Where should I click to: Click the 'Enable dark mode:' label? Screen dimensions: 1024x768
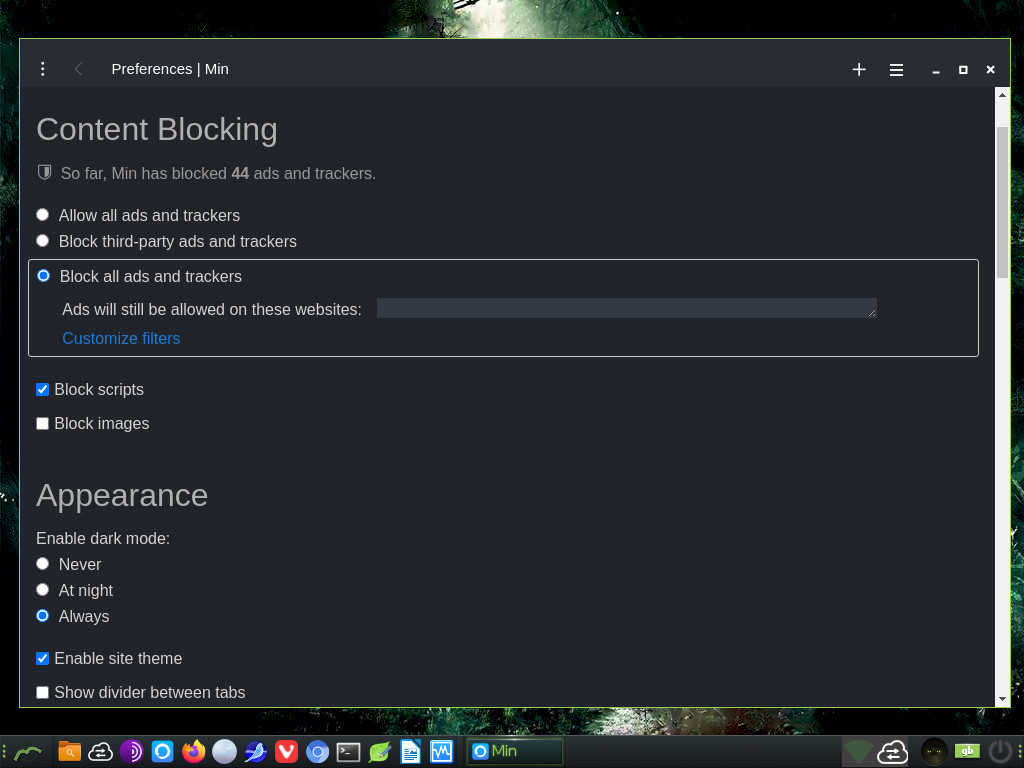coord(103,538)
